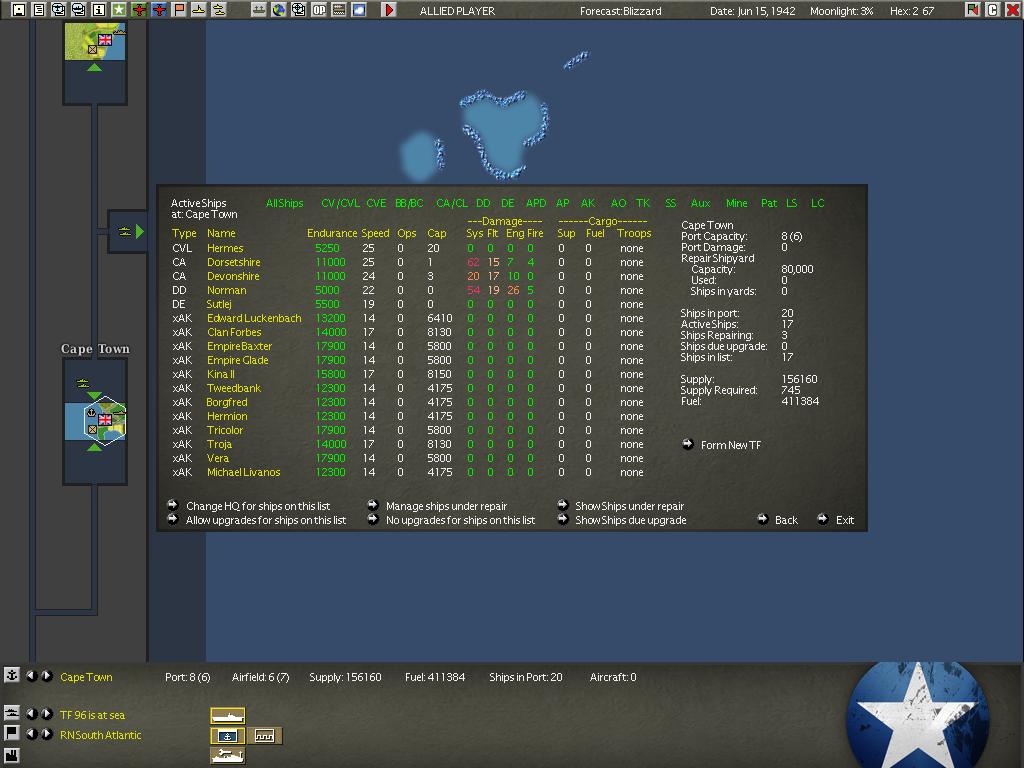Filter list by CA/CL ships
1024x768 pixels.
(451, 203)
